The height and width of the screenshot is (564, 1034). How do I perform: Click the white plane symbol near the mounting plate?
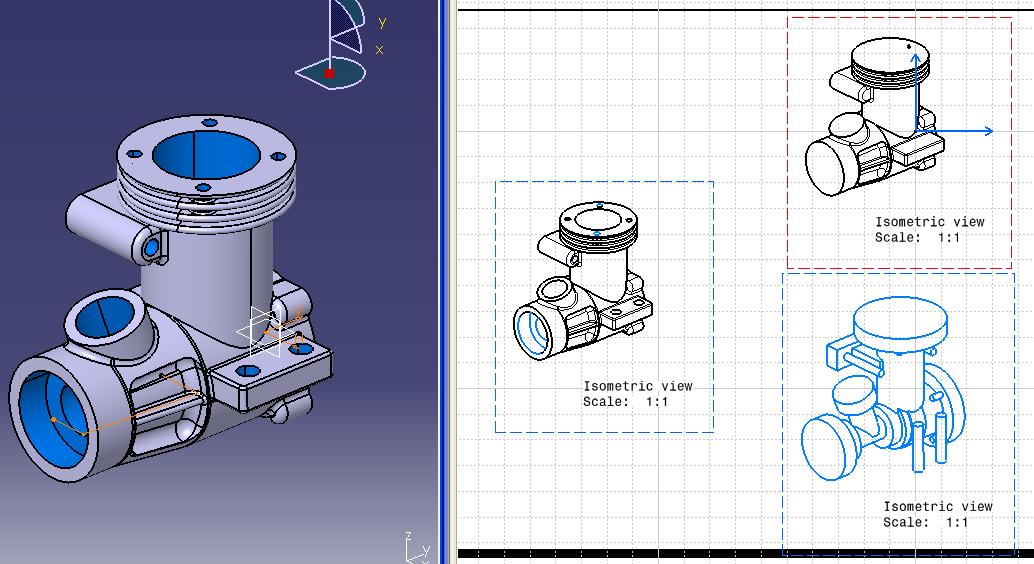(265, 331)
